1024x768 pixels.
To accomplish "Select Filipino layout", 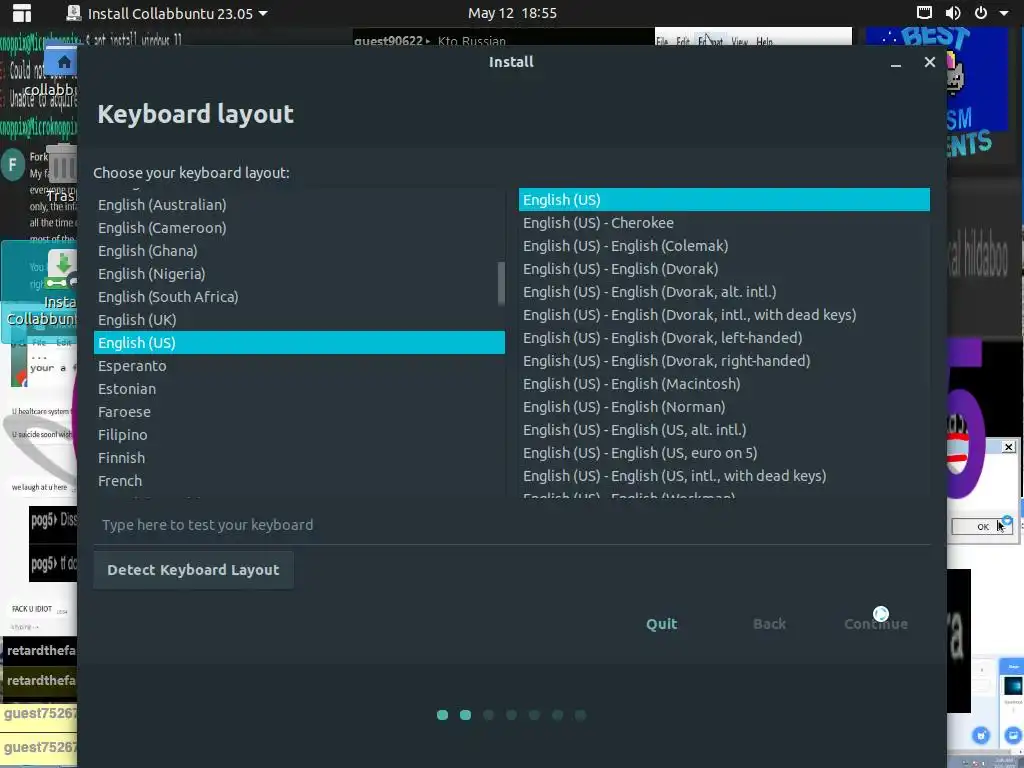I will pos(299,434).
